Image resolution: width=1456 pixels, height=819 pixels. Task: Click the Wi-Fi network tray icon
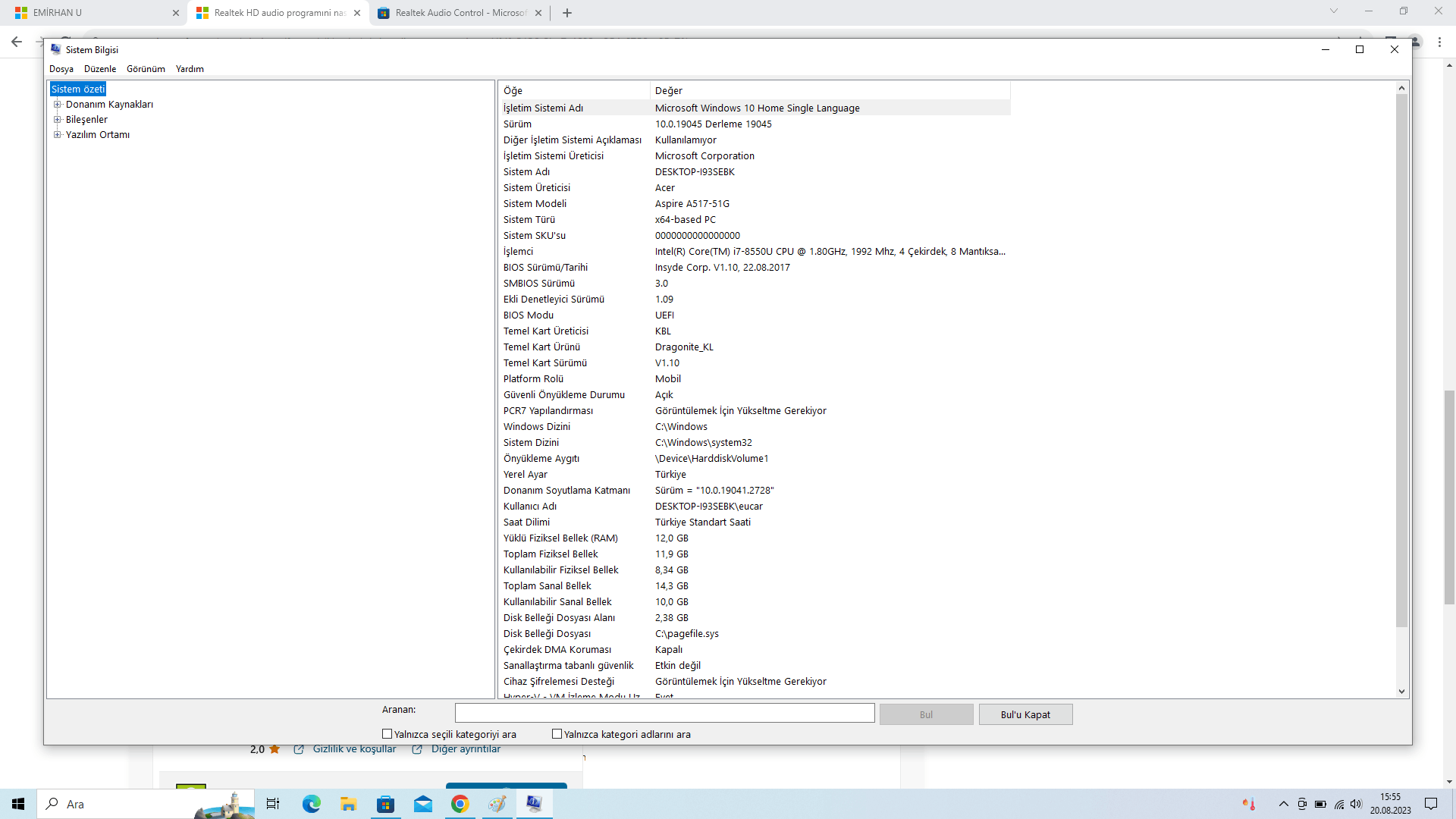click(x=1339, y=804)
